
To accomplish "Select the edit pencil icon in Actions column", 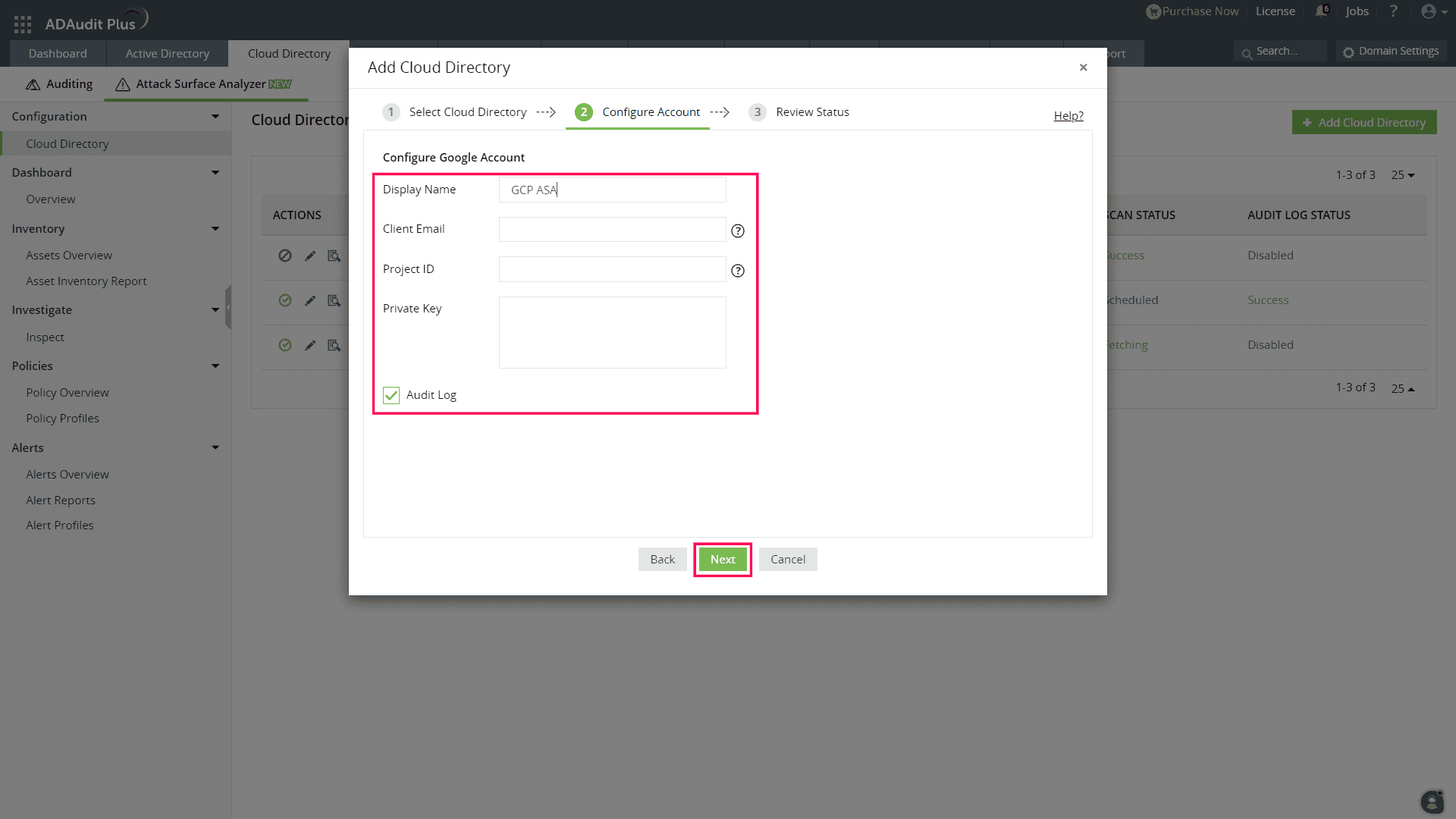I will click(309, 256).
